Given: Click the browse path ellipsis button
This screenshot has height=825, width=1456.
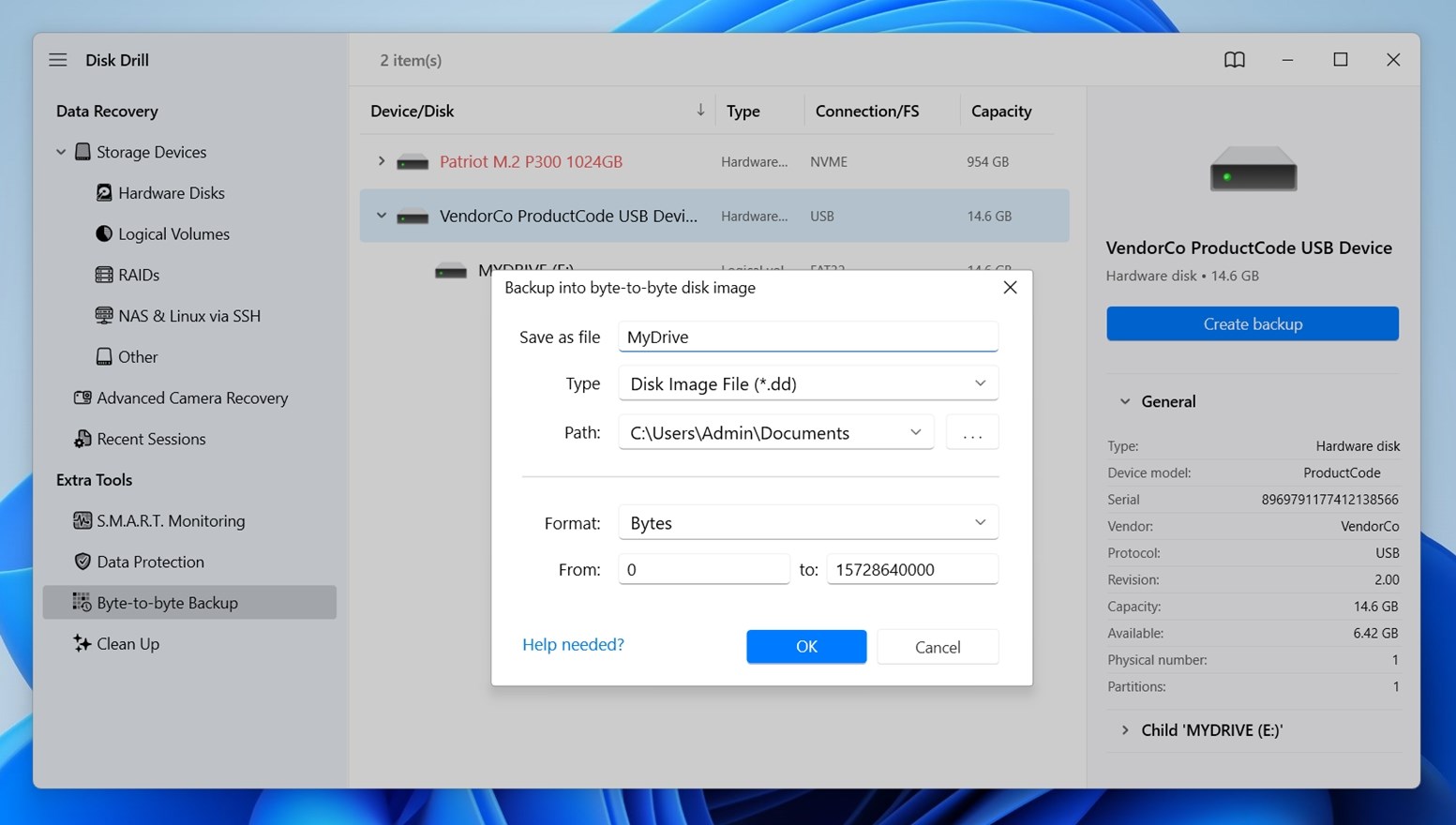Looking at the screenshot, I should 972,432.
